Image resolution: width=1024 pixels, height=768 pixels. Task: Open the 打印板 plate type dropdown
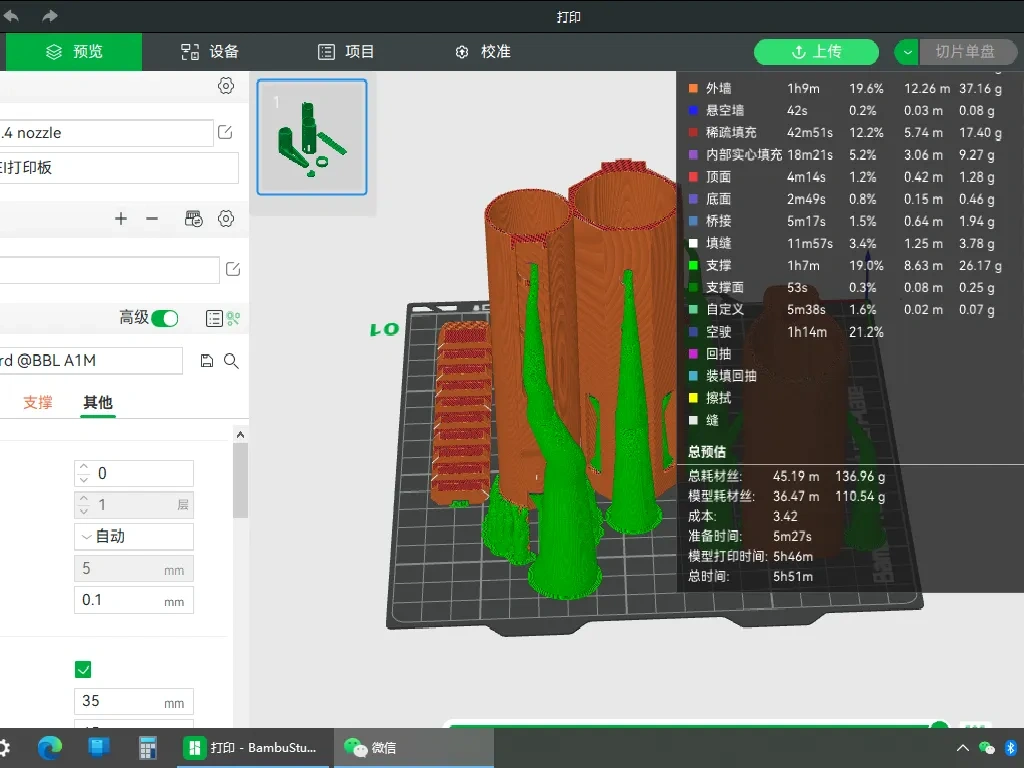120,168
